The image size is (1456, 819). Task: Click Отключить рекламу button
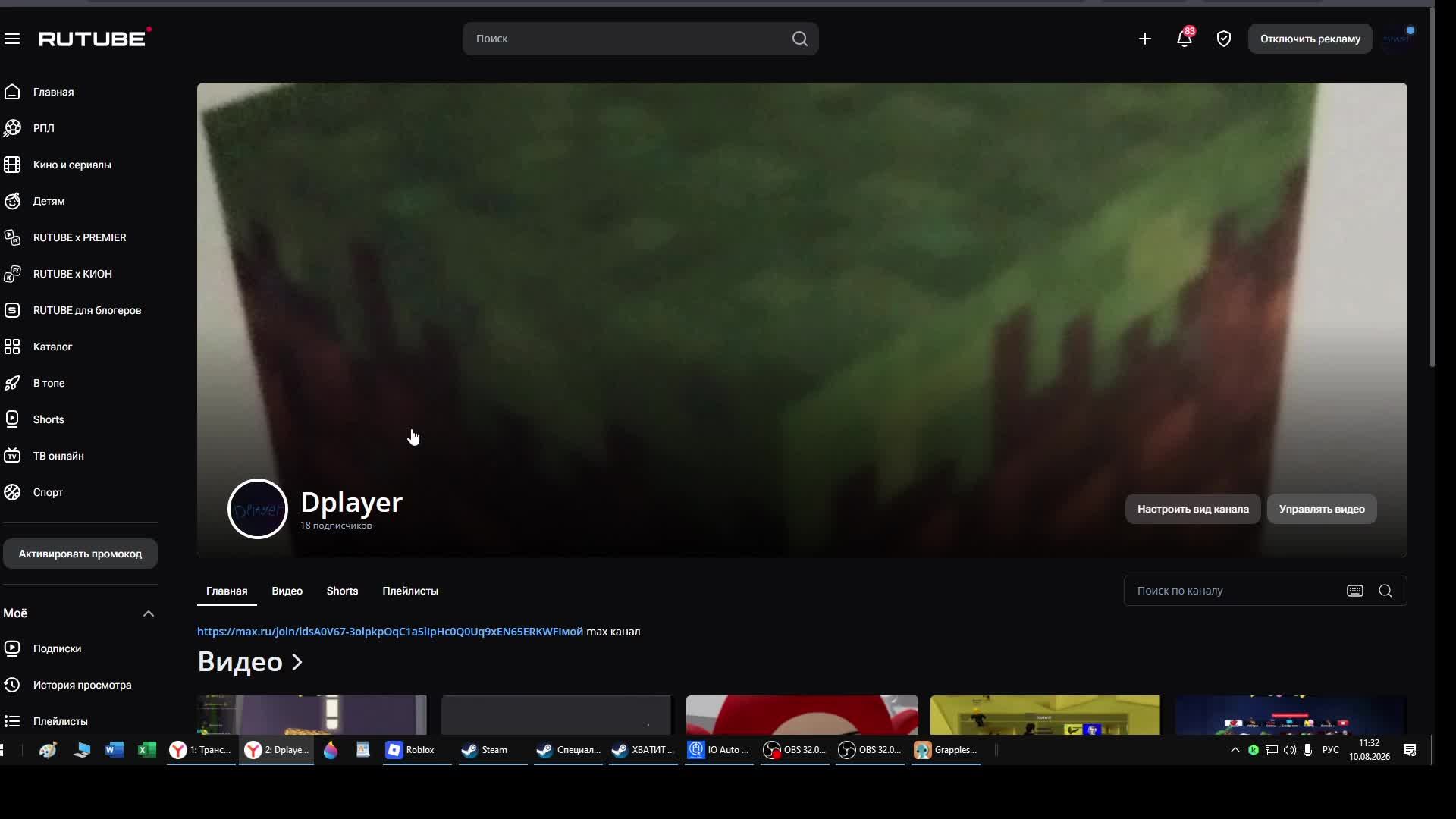(x=1310, y=39)
